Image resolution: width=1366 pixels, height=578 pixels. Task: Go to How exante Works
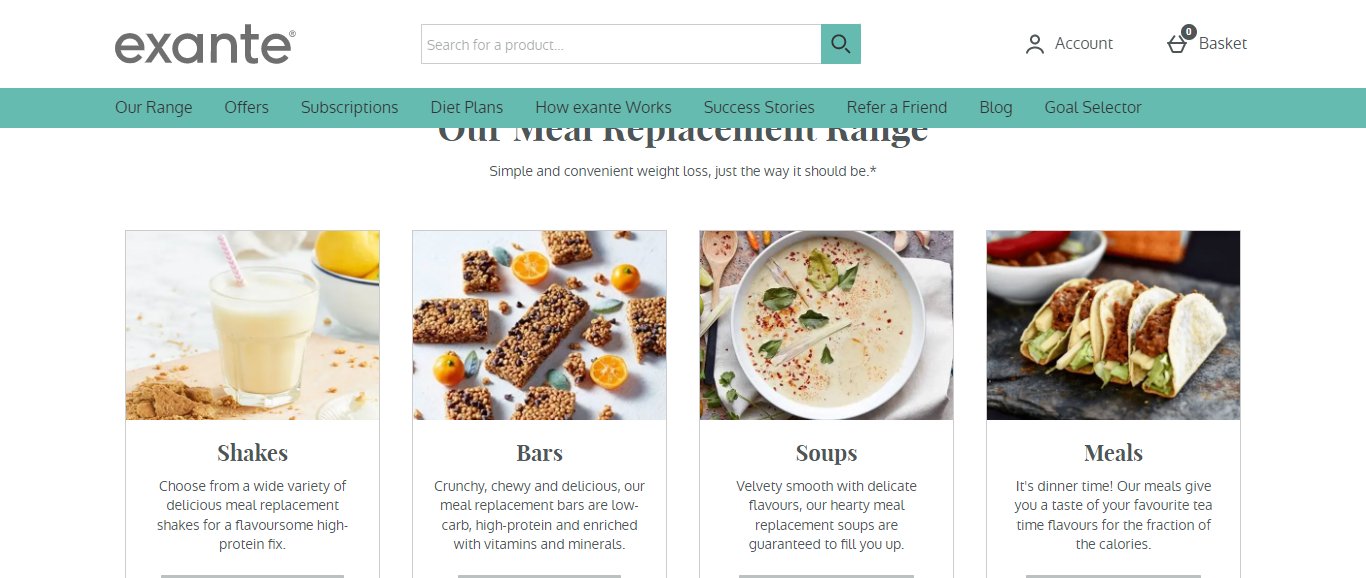(603, 107)
